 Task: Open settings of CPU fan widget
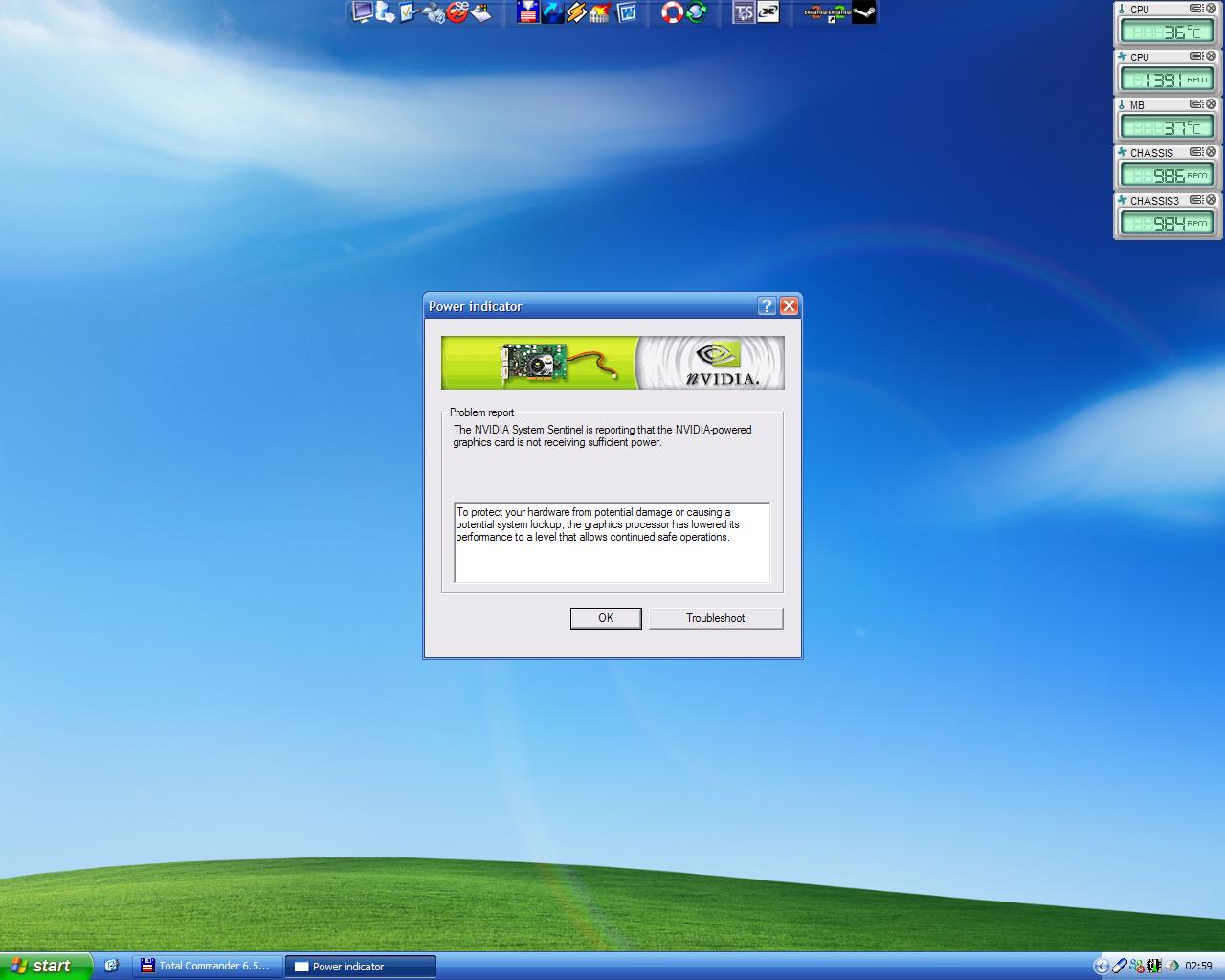[1196, 56]
